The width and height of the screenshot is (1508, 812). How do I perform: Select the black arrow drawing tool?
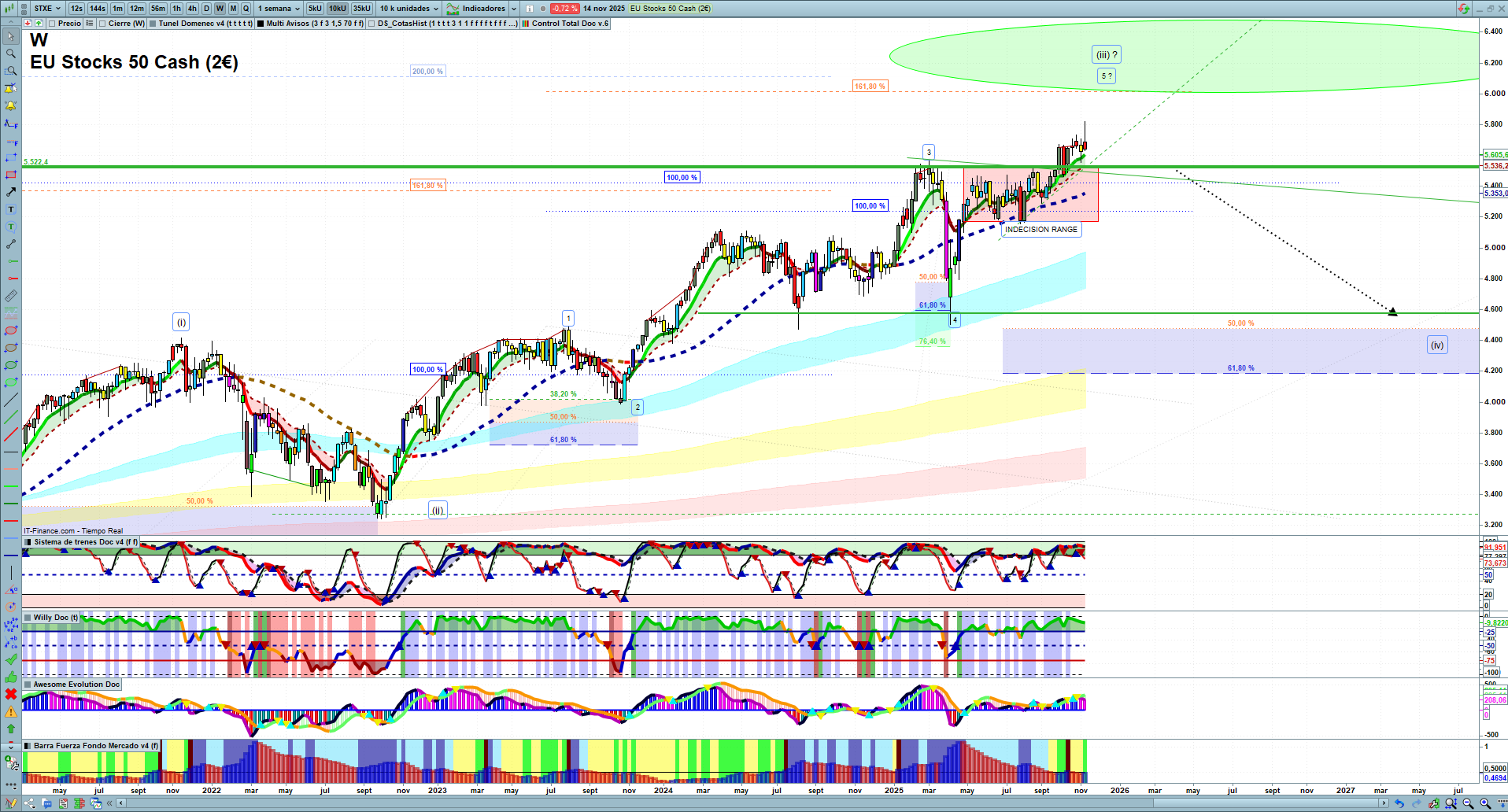pos(11,192)
